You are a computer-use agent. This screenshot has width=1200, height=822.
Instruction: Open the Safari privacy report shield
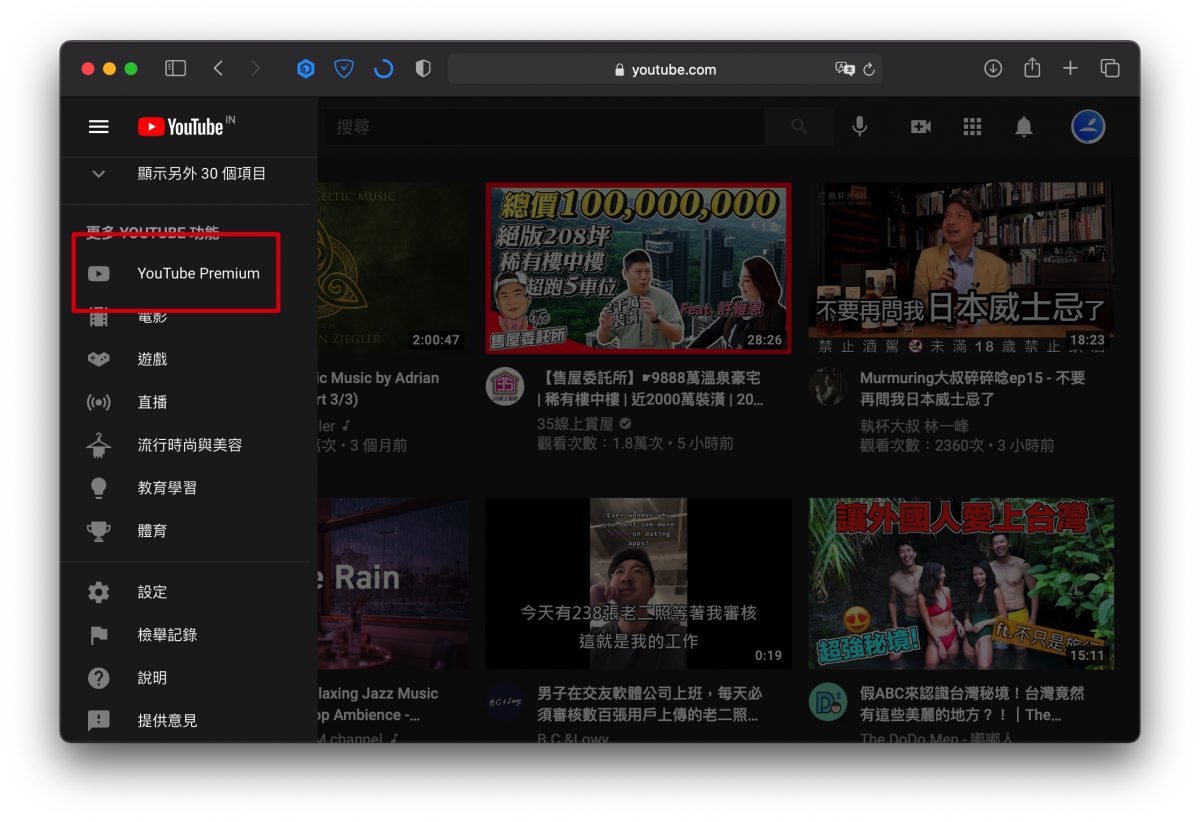423,69
